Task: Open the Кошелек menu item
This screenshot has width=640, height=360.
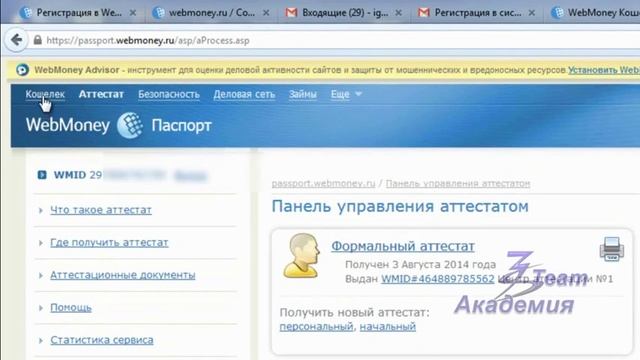Action: tap(45, 94)
